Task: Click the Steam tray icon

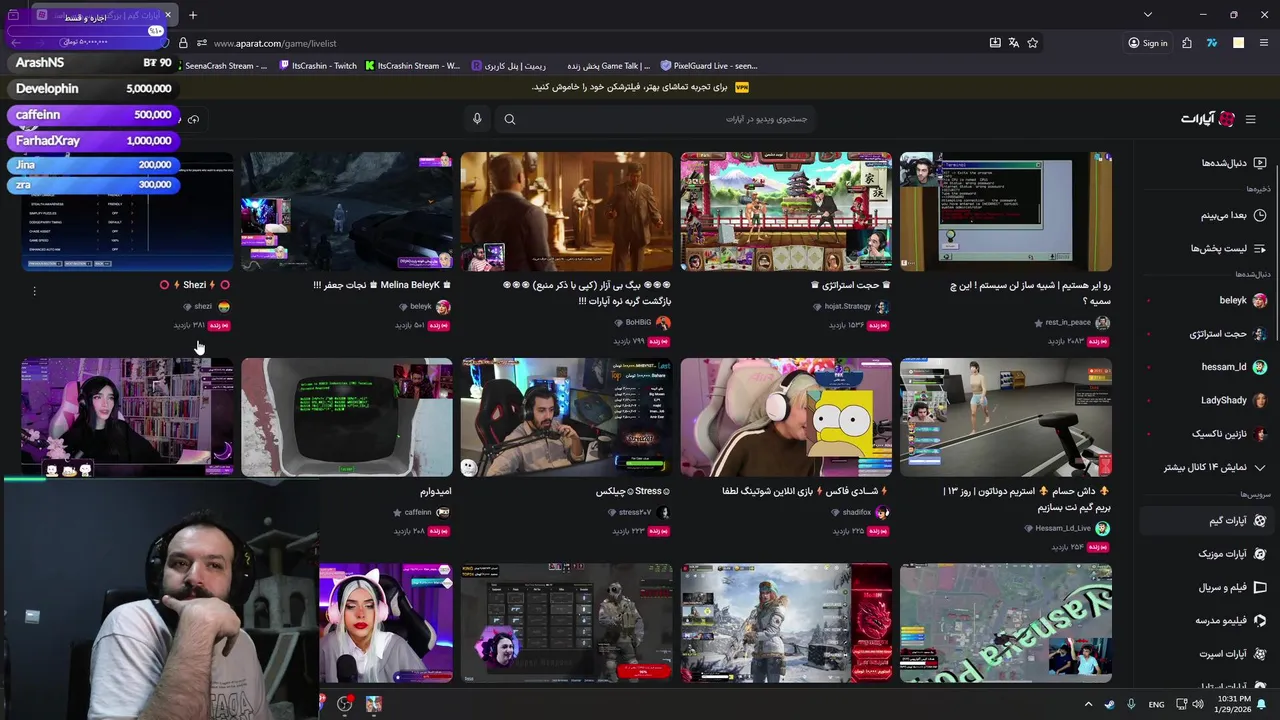Action: 1110,704
